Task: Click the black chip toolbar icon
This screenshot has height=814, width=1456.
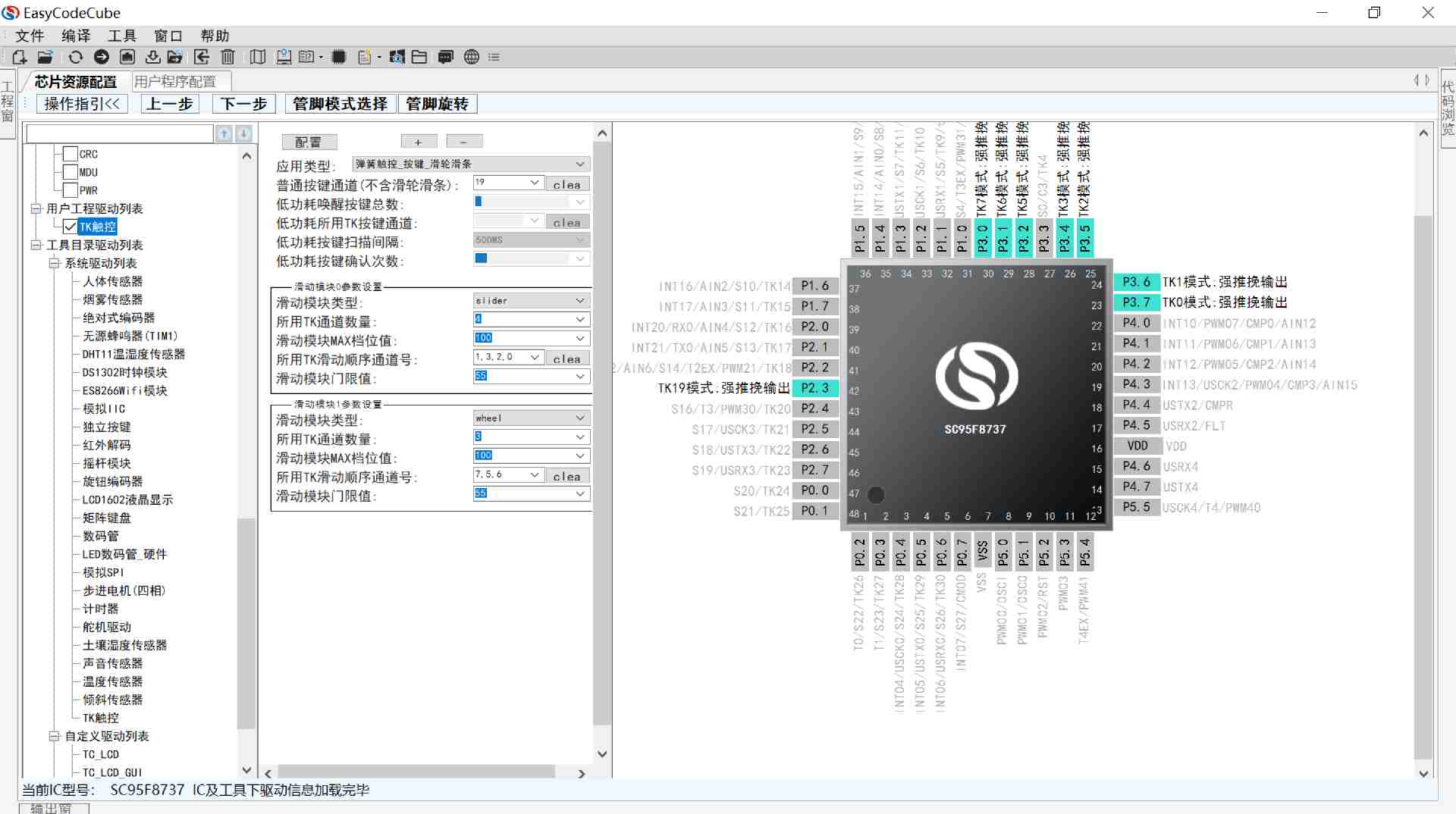Action: [339, 57]
